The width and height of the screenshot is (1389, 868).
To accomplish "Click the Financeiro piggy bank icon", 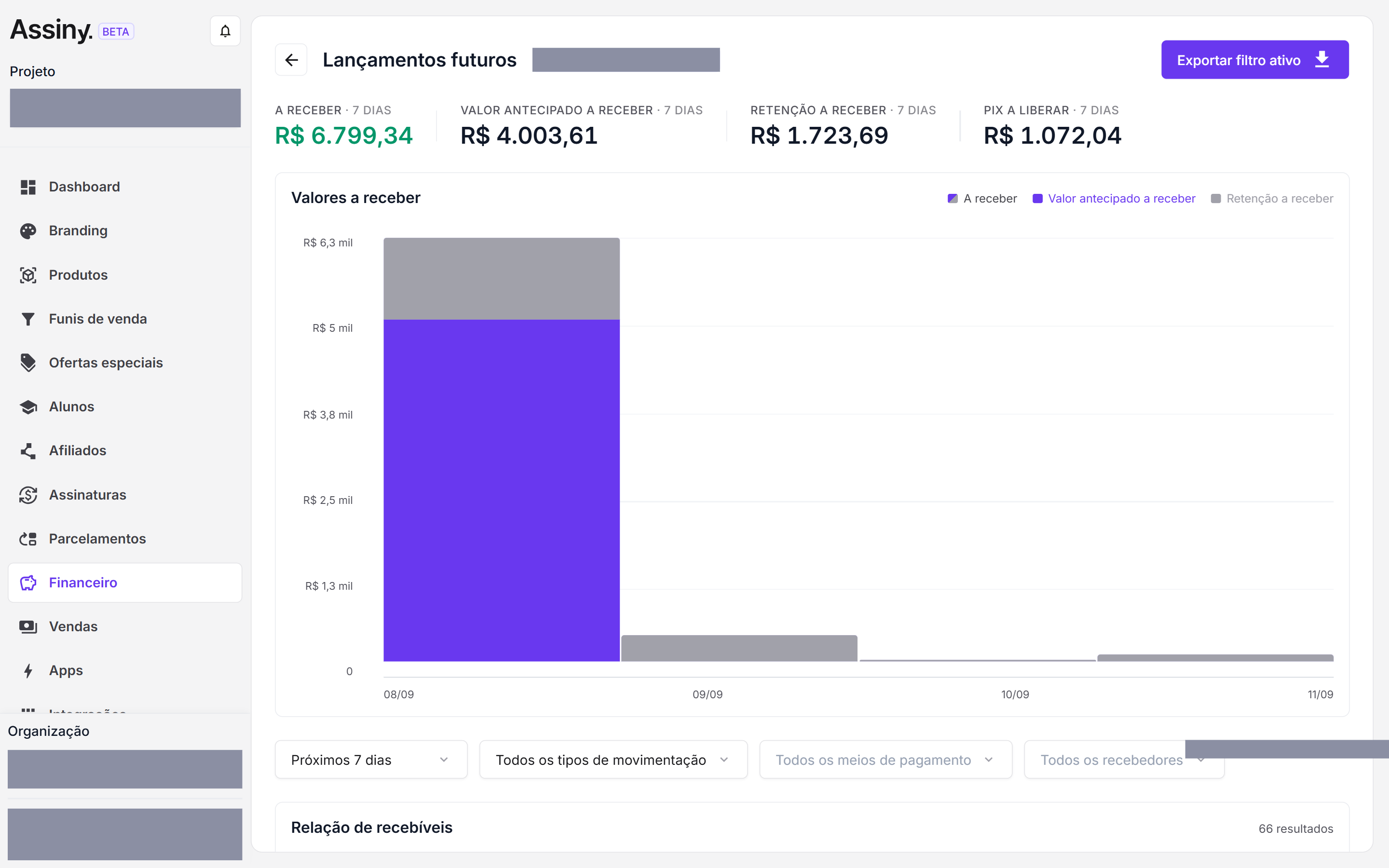I will coord(28,583).
